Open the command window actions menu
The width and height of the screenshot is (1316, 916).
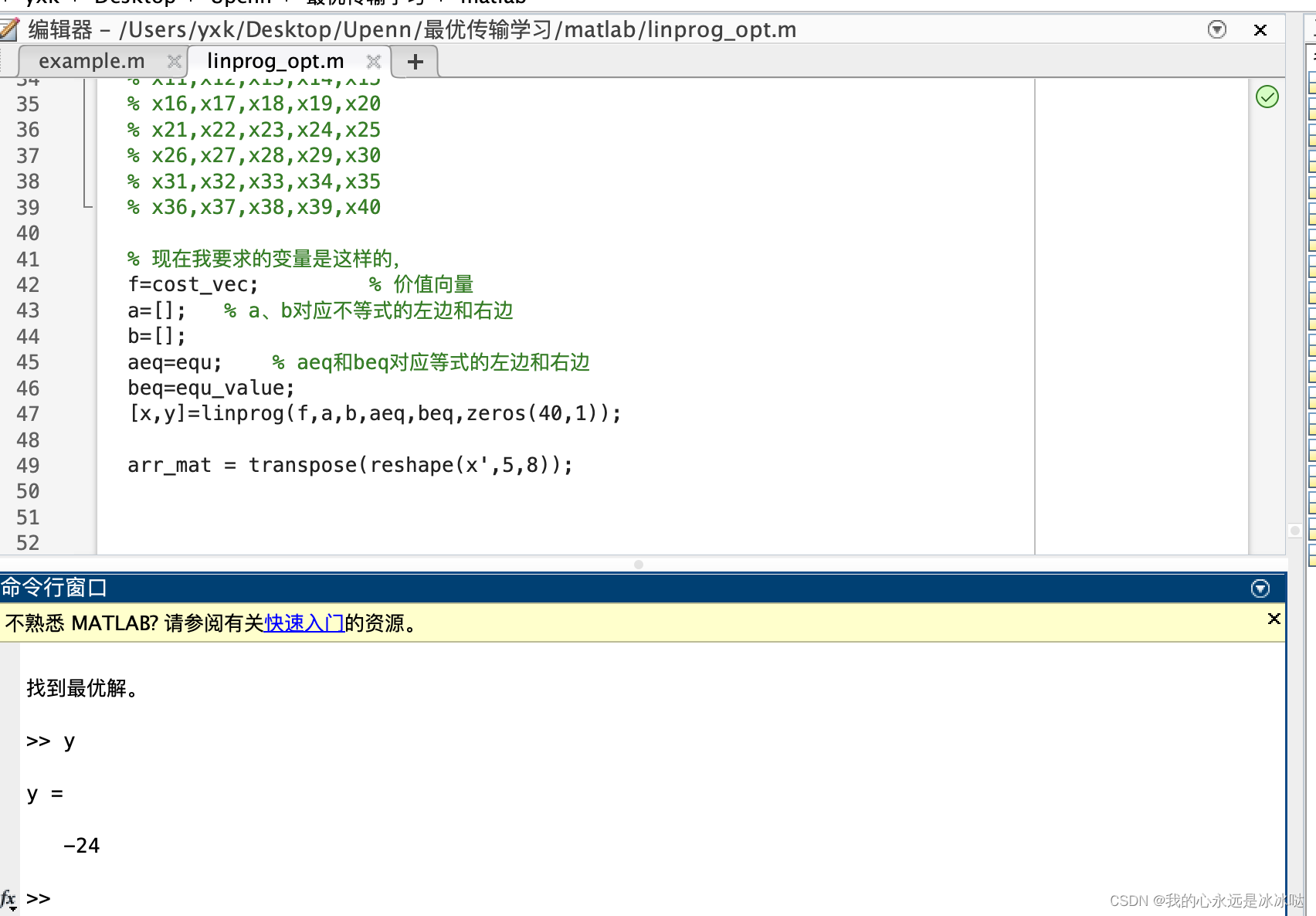point(1260,589)
